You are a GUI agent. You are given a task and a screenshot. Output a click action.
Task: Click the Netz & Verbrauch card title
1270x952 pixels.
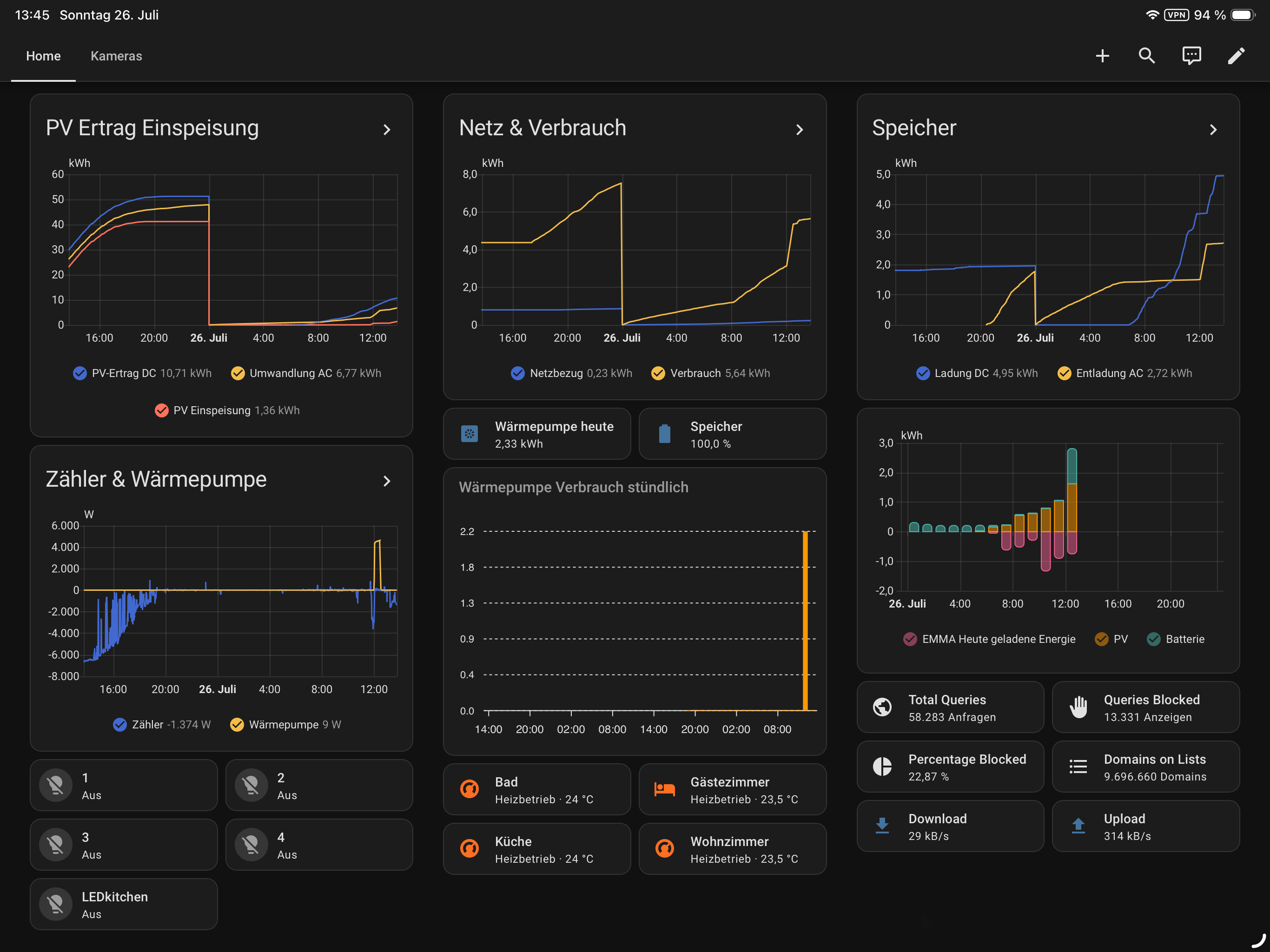click(542, 127)
